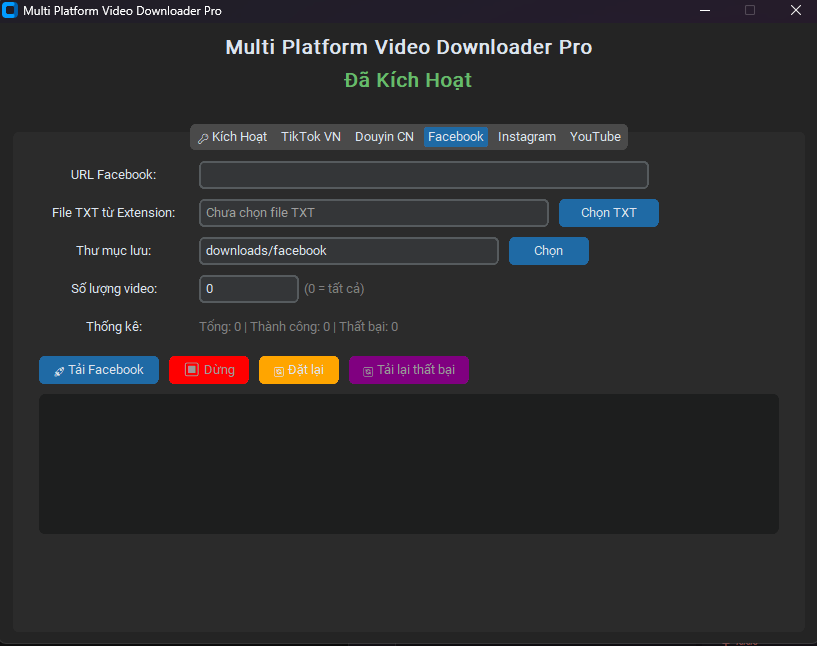Select the Douyin CN tab
Viewport: 817px width, 646px height.
pyautogui.click(x=384, y=137)
